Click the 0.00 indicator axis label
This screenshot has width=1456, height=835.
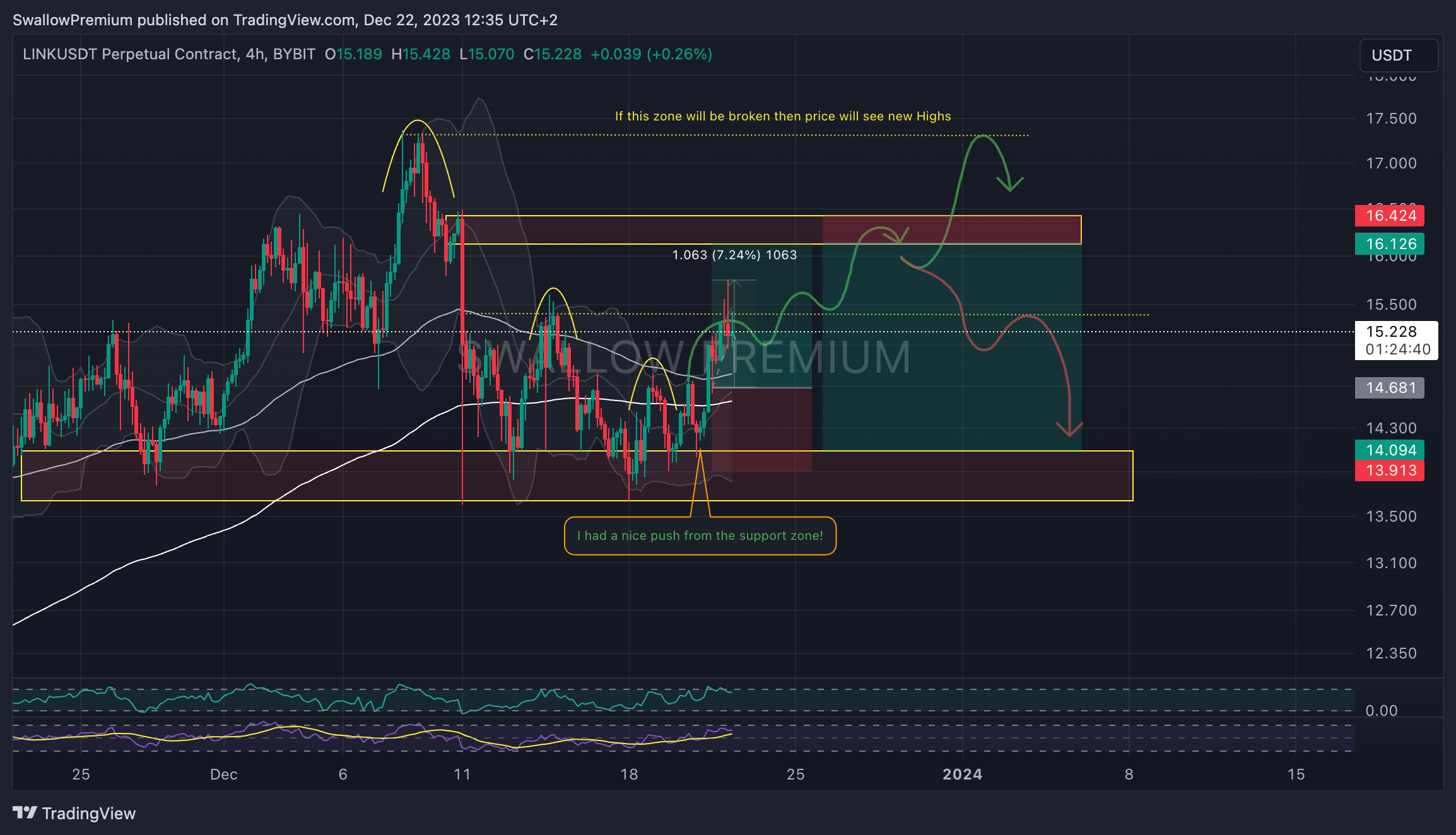1382,711
